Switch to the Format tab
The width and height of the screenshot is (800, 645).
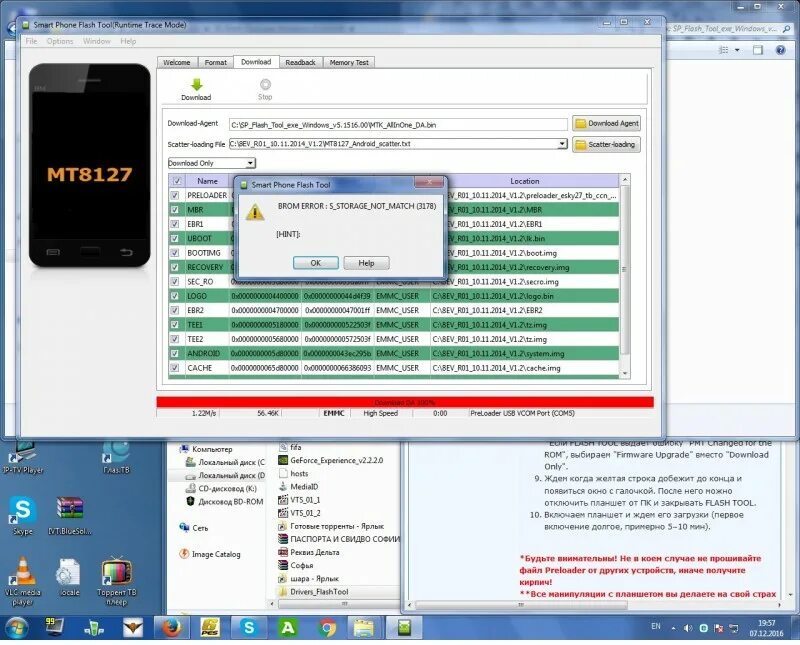click(x=215, y=62)
